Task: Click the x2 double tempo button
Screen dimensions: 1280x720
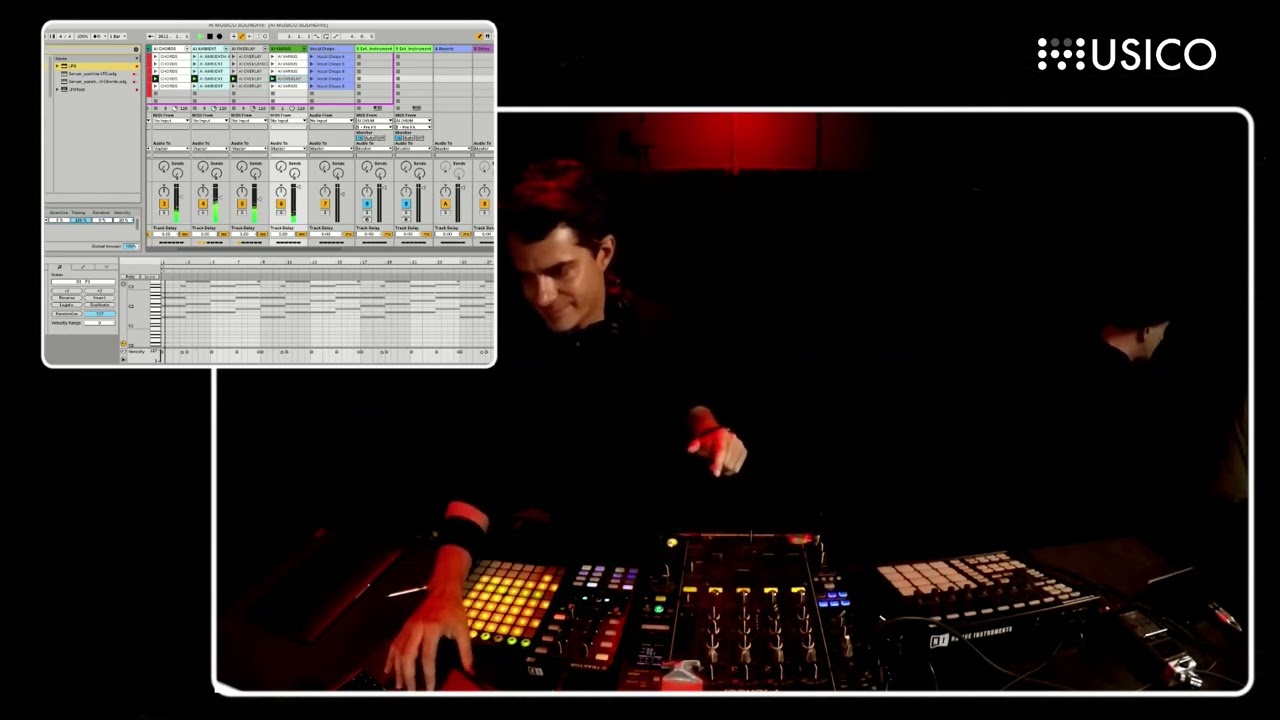Action: [100, 291]
